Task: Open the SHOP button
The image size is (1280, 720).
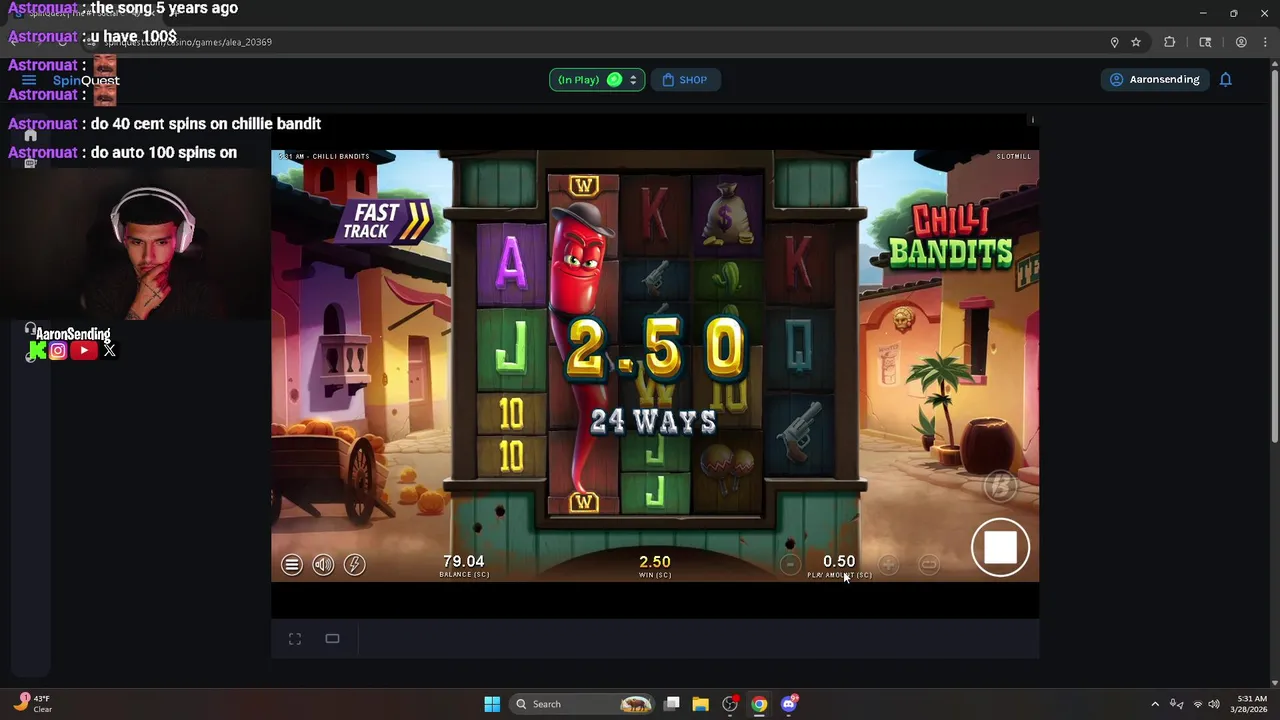Action: [685, 80]
